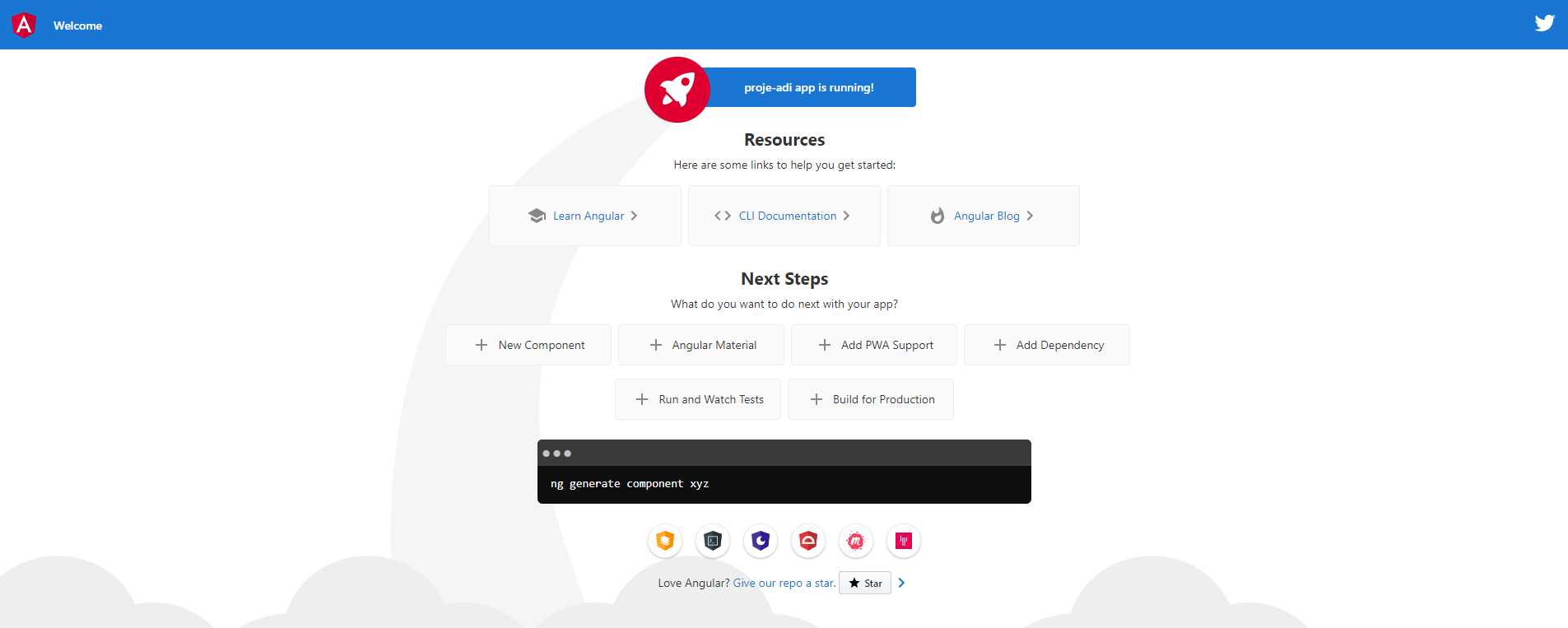The height and width of the screenshot is (628, 1568).
Task: Expand the CLI Documentation chevron arrow
Action: [846, 216]
